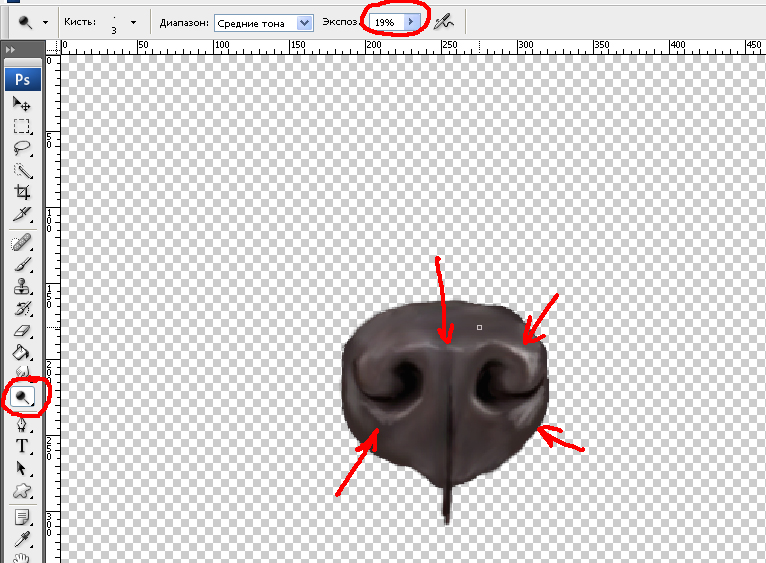Toggle the airbrush mode icon
This screenshot has width=766, height=563.
coord(445,21)
